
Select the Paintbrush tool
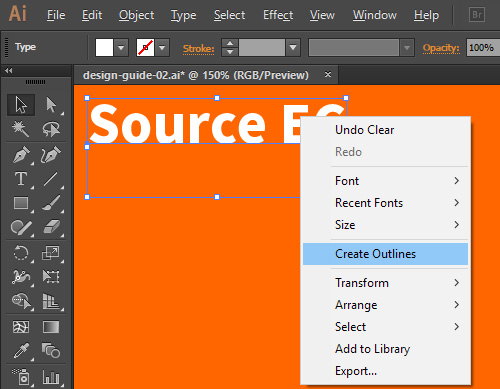pyautogui.click(x=51, y=203)
